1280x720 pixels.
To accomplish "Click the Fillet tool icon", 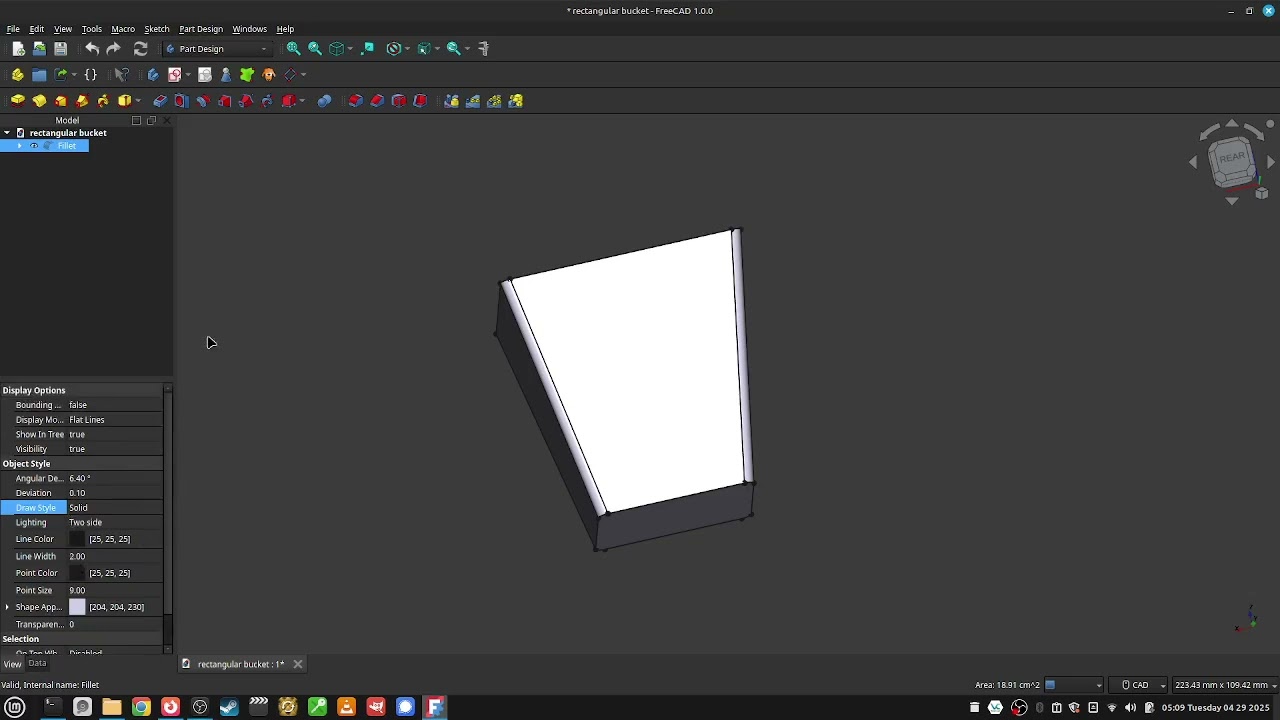I will (x=355, y=100).
